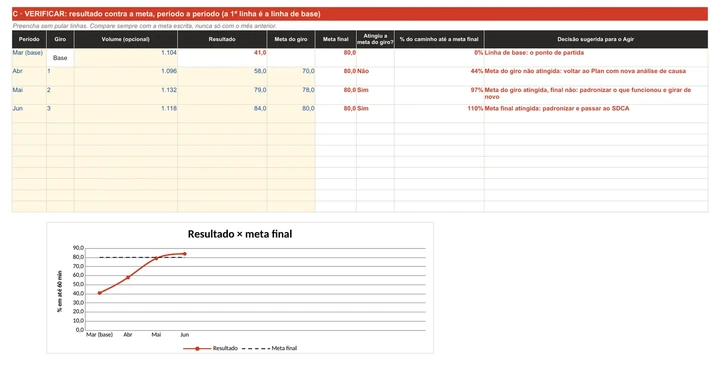The height and width of the screenshot is (376, 720).
Task: Click the red 'C · VERIFICAR' section title
Action: (x=360, y=14)
